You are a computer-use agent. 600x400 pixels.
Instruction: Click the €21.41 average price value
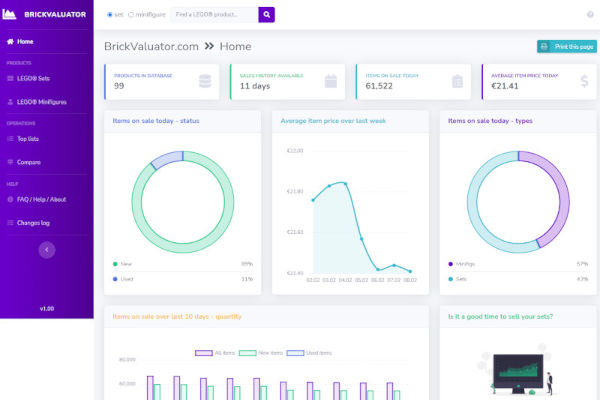(505, 86)
